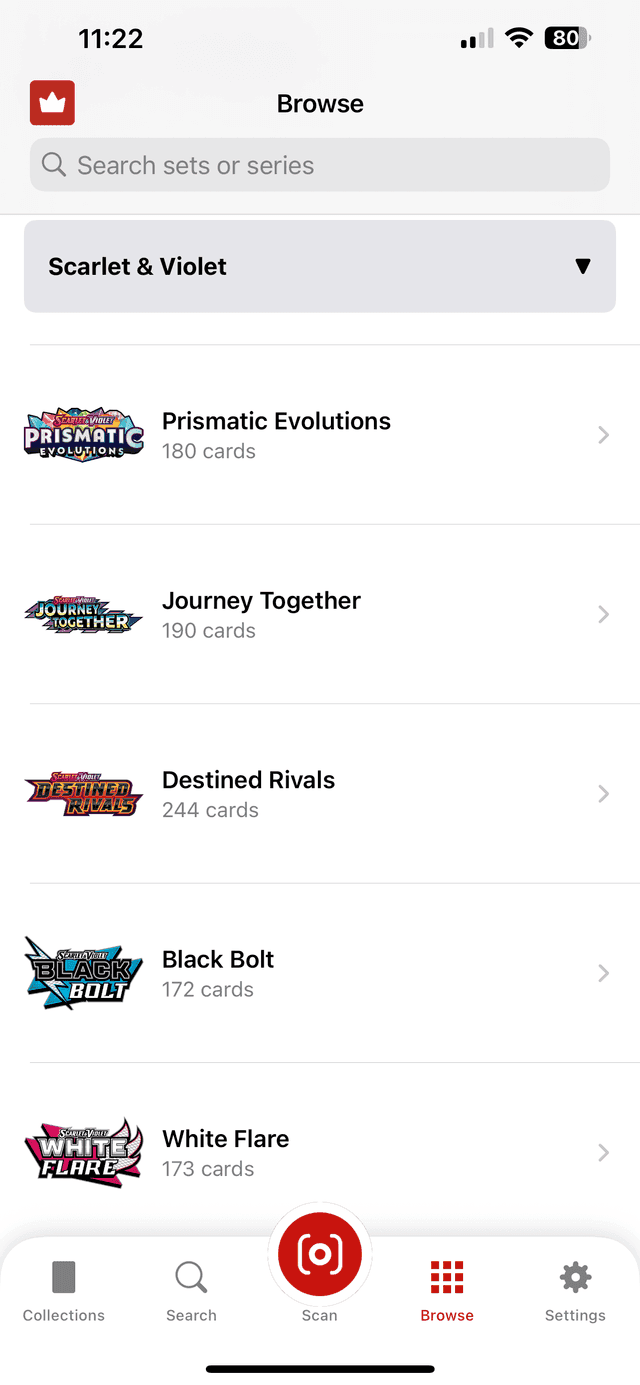Click the chevron beside Prismatic Evolutions
The width and height of the screenshot is (640, 1385).
(603, 435)
